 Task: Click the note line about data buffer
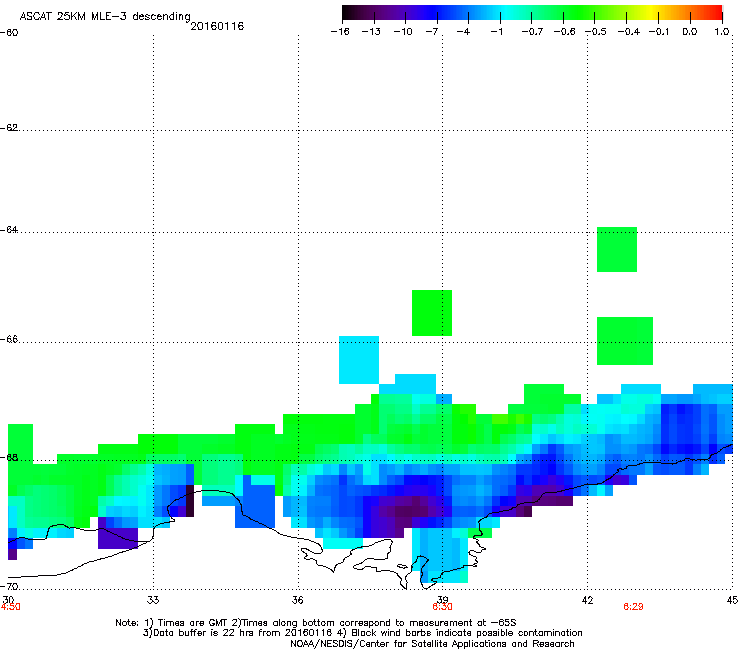pos(362,633)
